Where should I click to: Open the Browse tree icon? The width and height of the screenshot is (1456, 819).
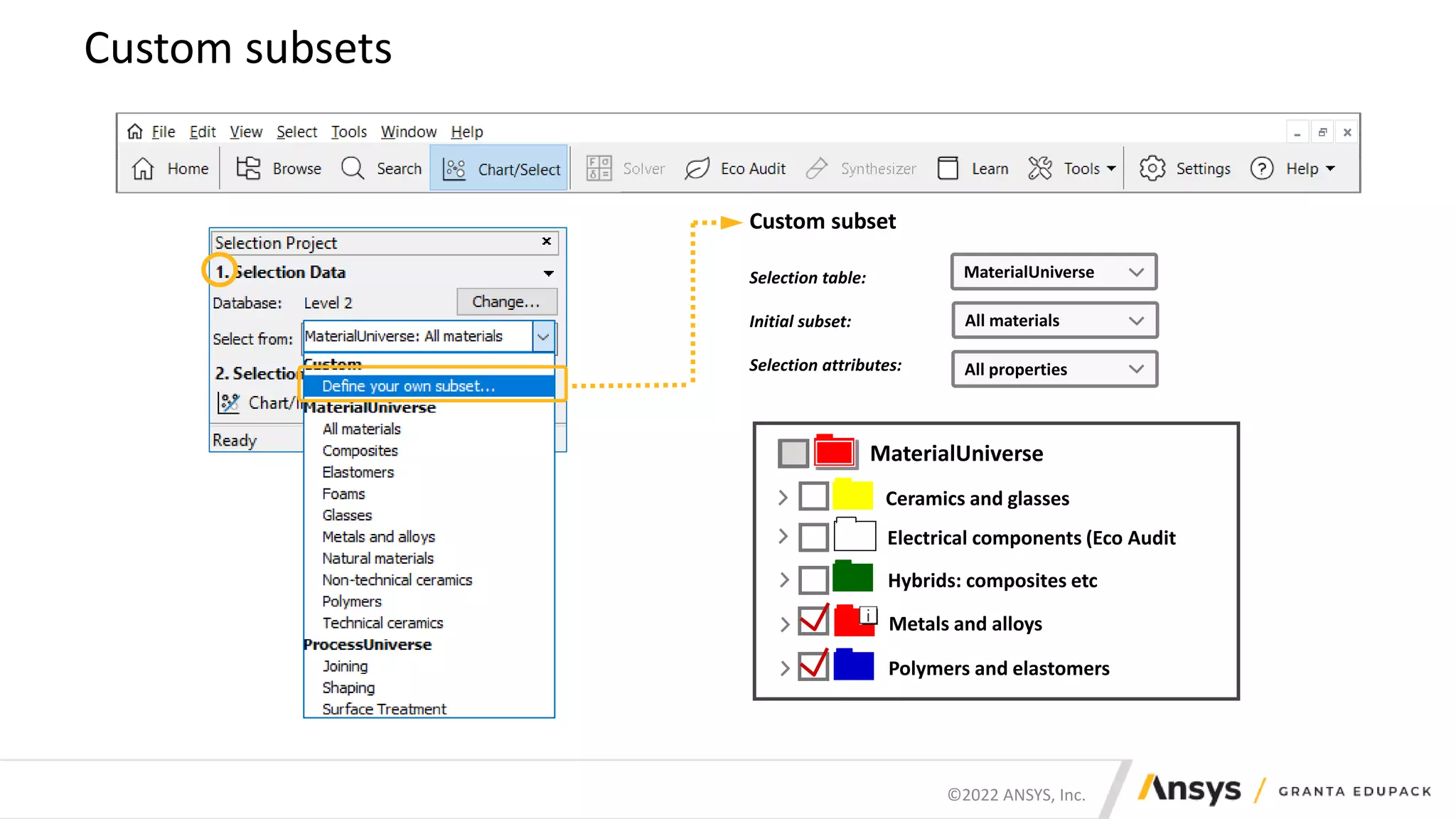248,168
